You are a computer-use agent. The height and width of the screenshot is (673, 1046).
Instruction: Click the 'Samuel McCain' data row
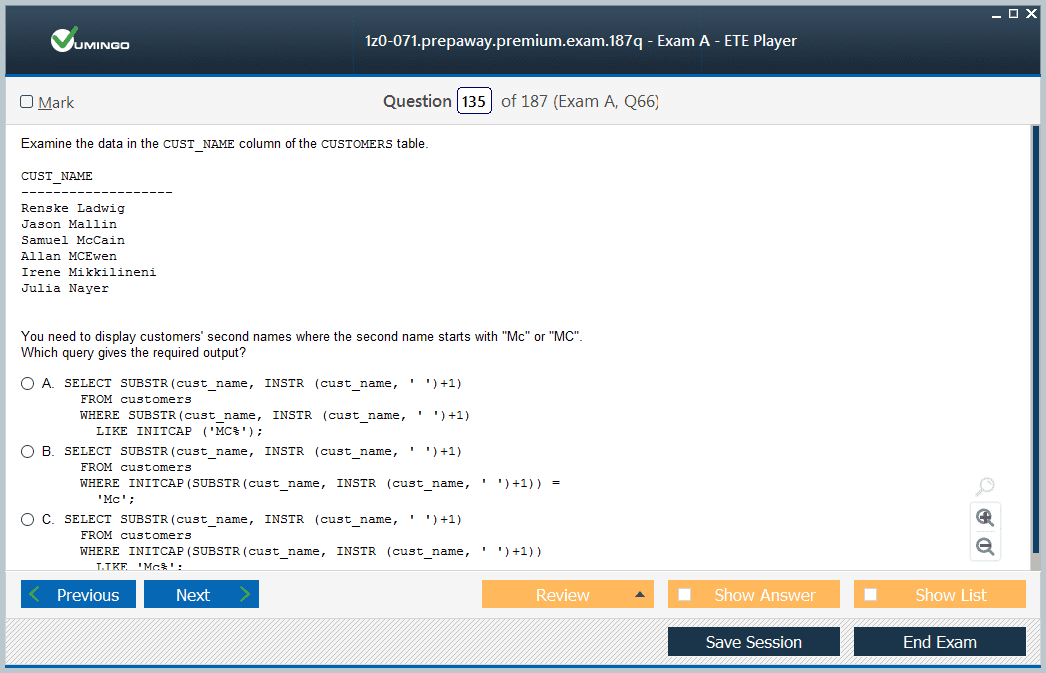[73, 240]
